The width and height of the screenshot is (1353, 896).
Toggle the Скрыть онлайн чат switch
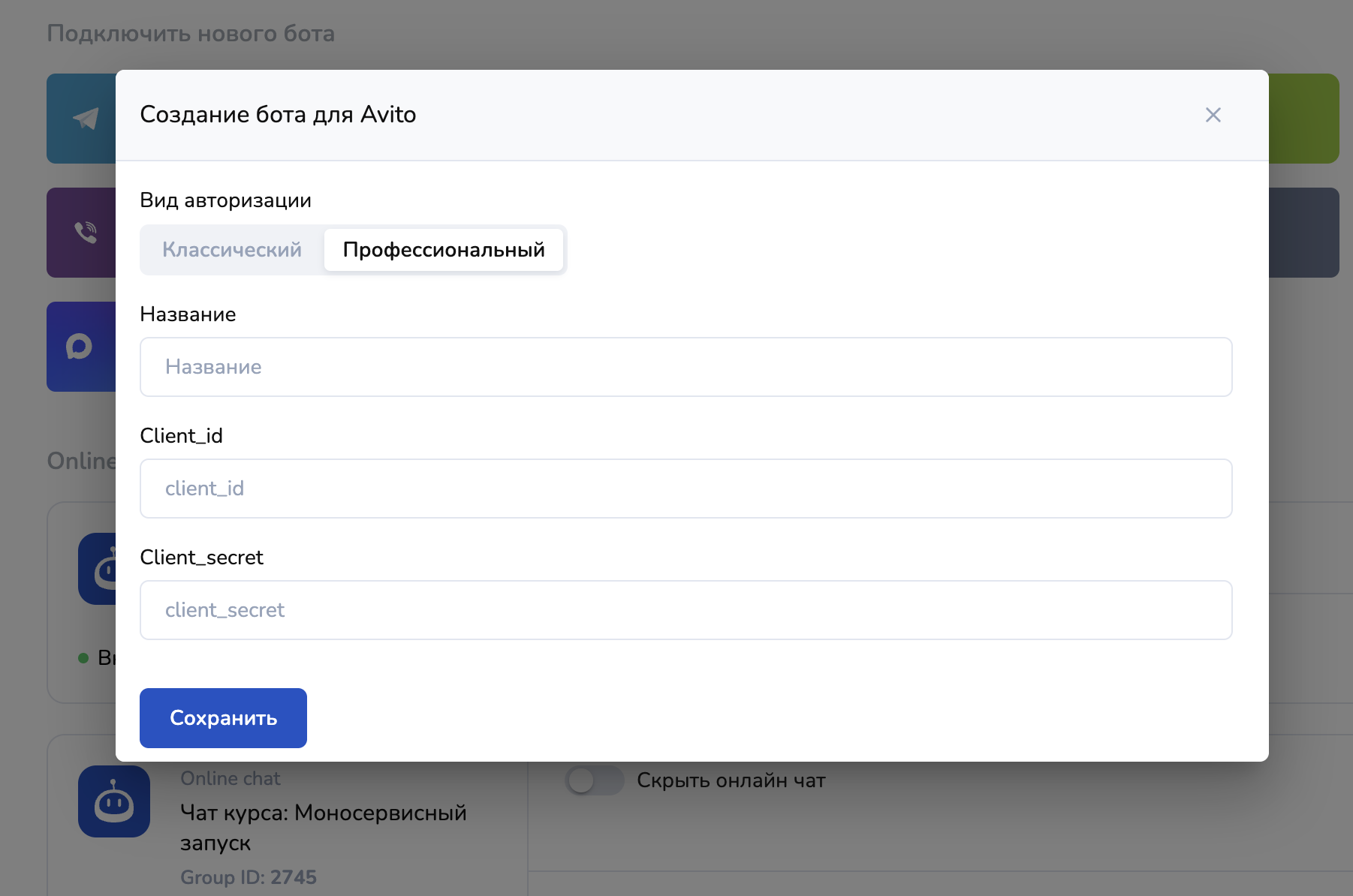click(594, 780)
